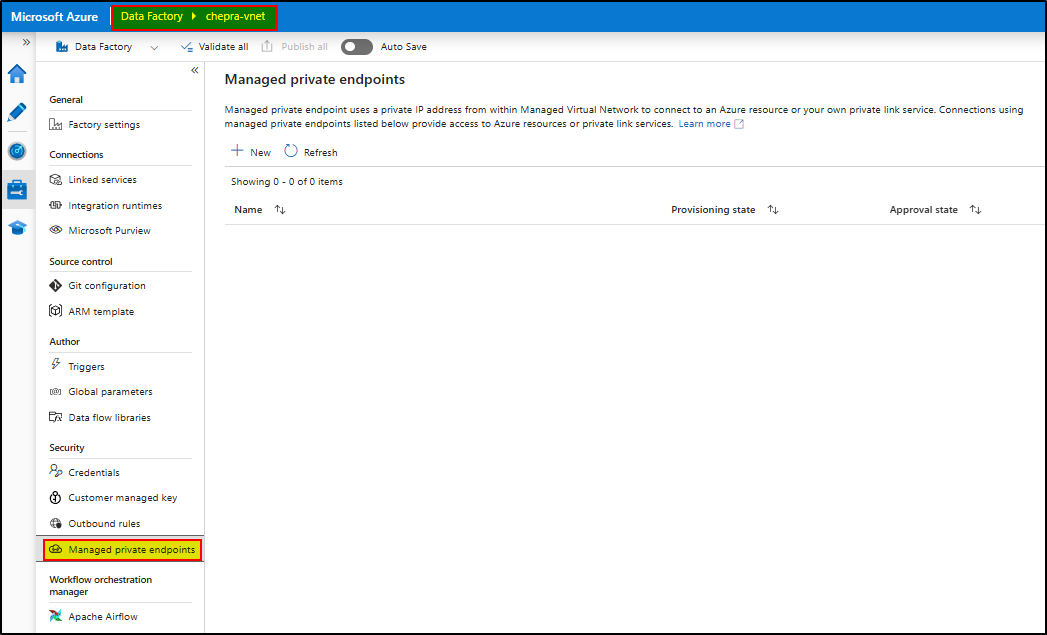1047x635 pixels.
Task: Open Credentials page
Action: point(94,473)
